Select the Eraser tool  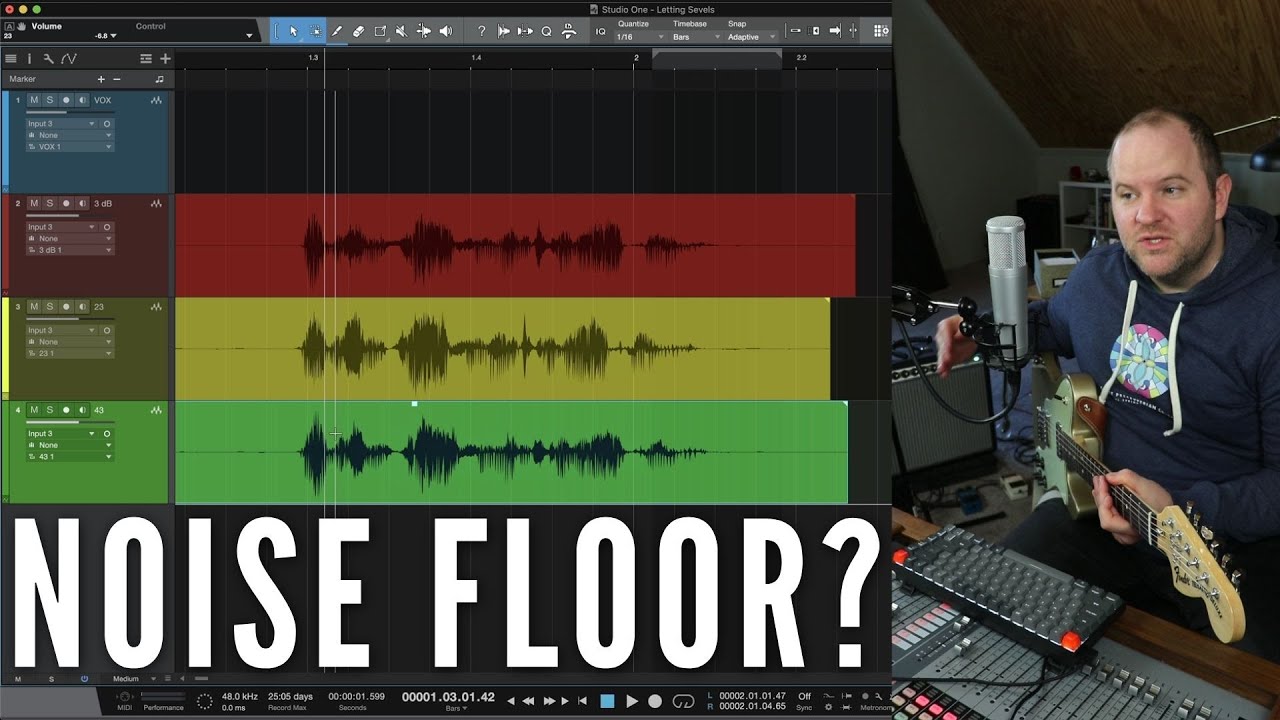[x=359, y=31]
